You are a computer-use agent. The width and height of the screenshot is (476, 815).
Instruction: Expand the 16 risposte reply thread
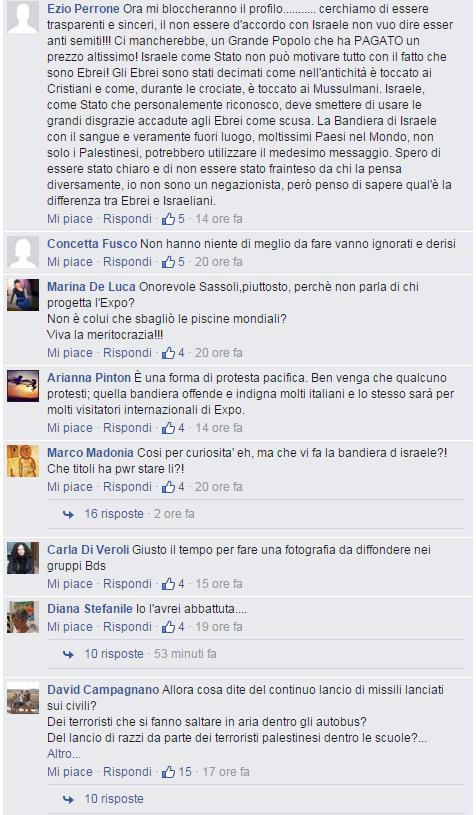coord(114,514)
